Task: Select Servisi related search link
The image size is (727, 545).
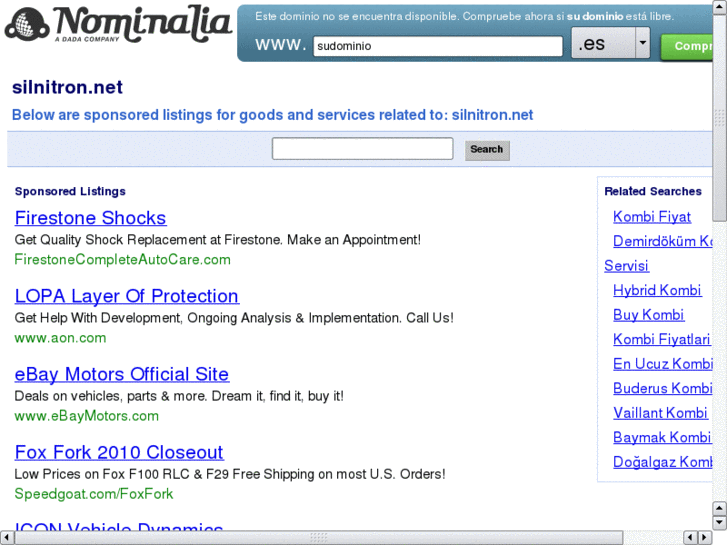Action: [x=626, y=266]
